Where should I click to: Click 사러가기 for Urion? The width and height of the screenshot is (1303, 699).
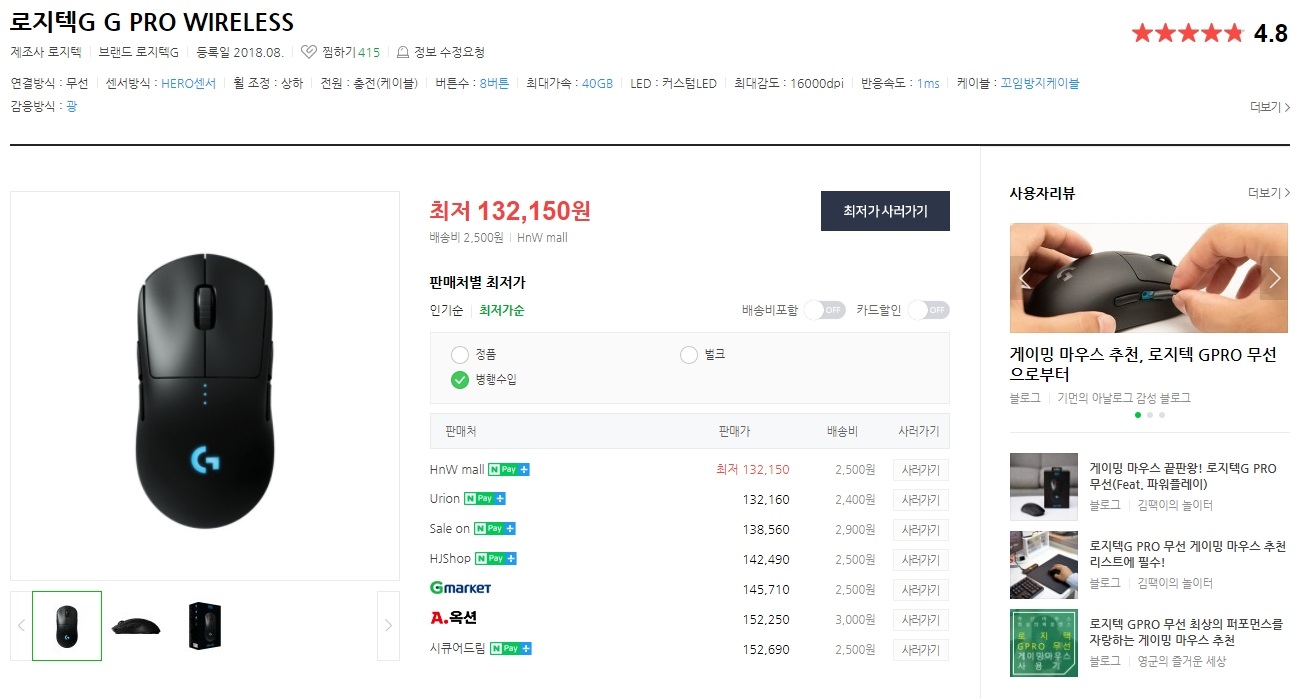click(921, 500)
